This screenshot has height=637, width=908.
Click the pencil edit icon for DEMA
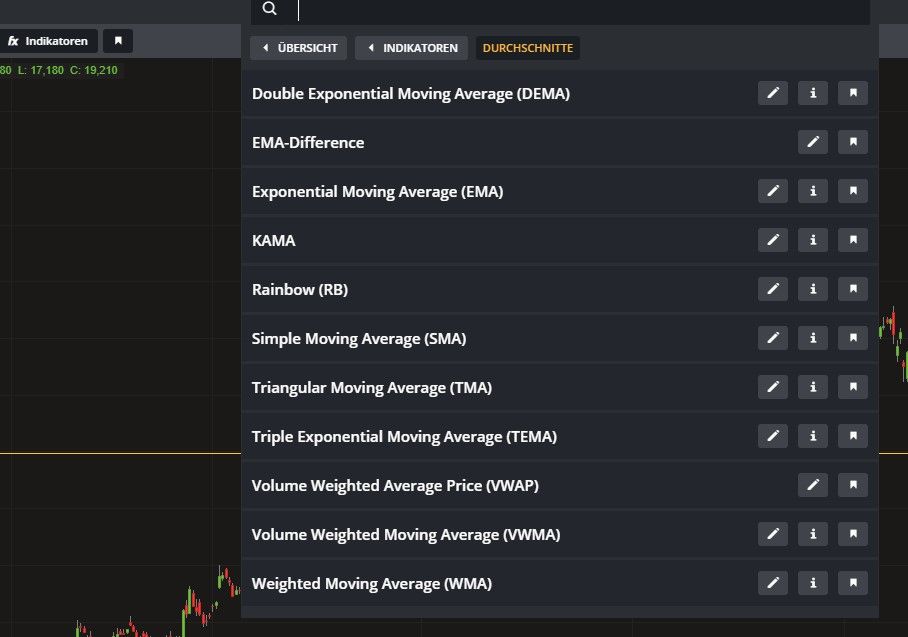tap(772, 94)
